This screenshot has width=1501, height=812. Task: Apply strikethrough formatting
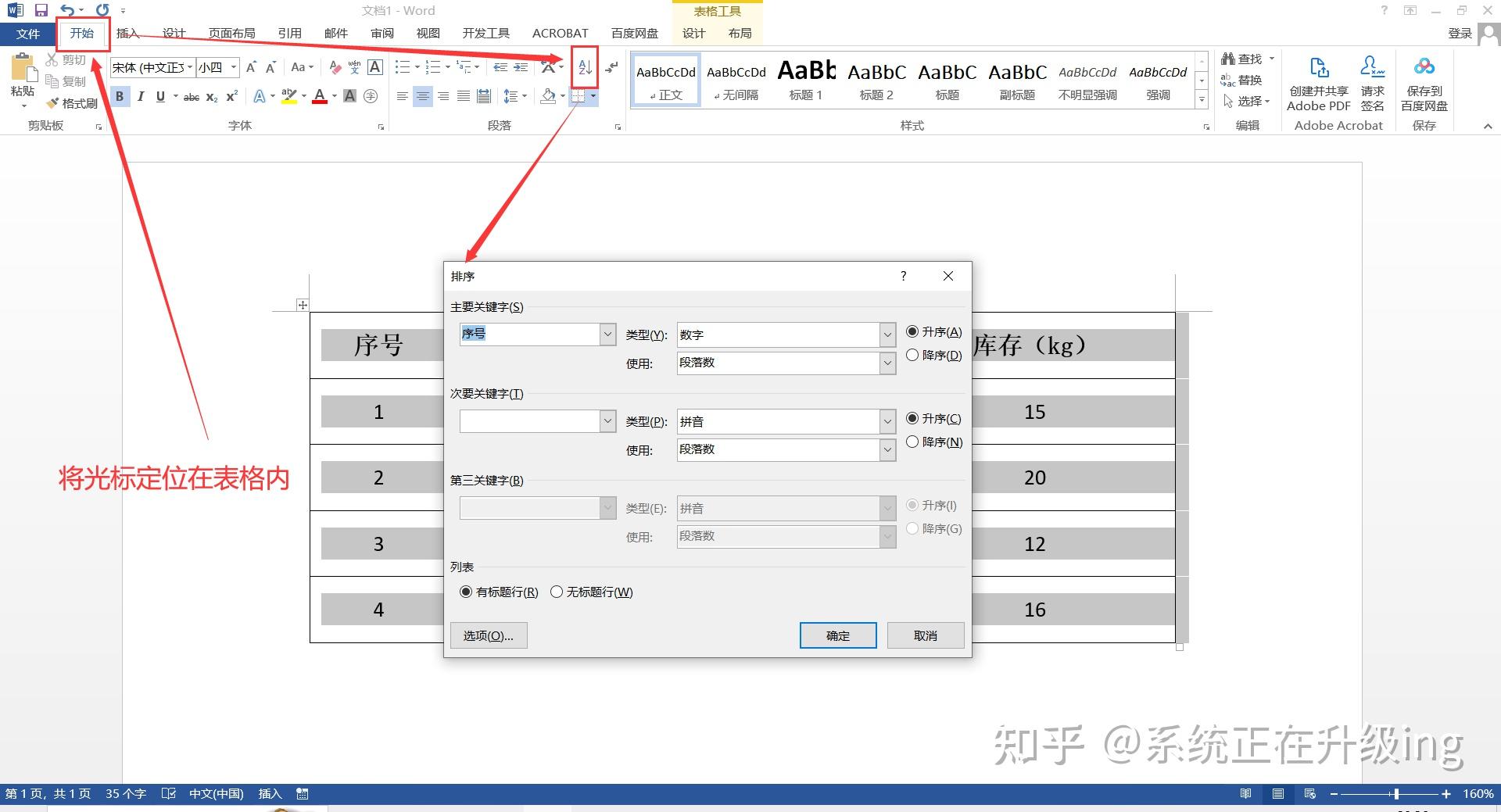(191, 97)
